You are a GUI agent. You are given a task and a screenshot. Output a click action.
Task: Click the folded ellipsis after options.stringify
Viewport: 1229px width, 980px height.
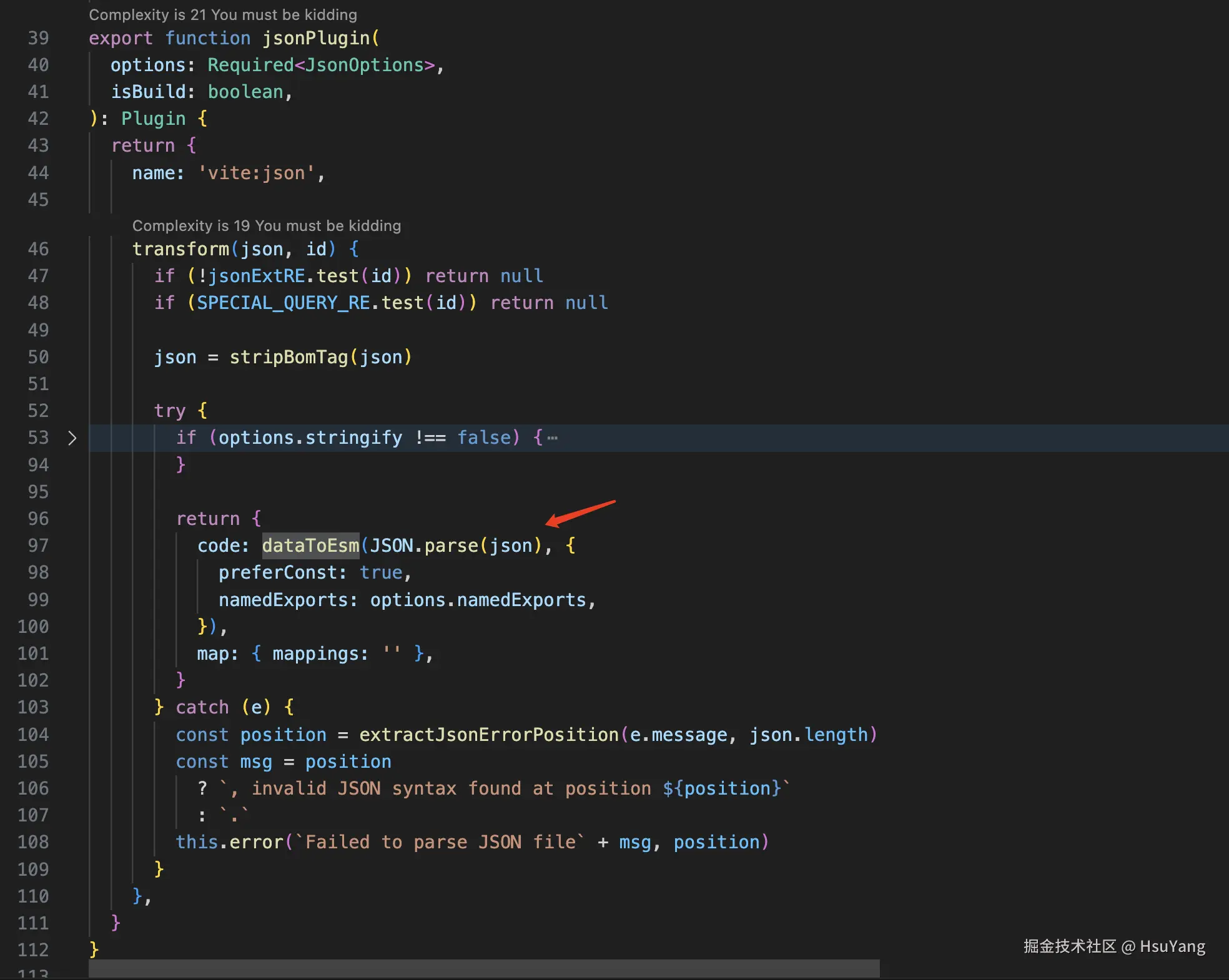point(553,438)
